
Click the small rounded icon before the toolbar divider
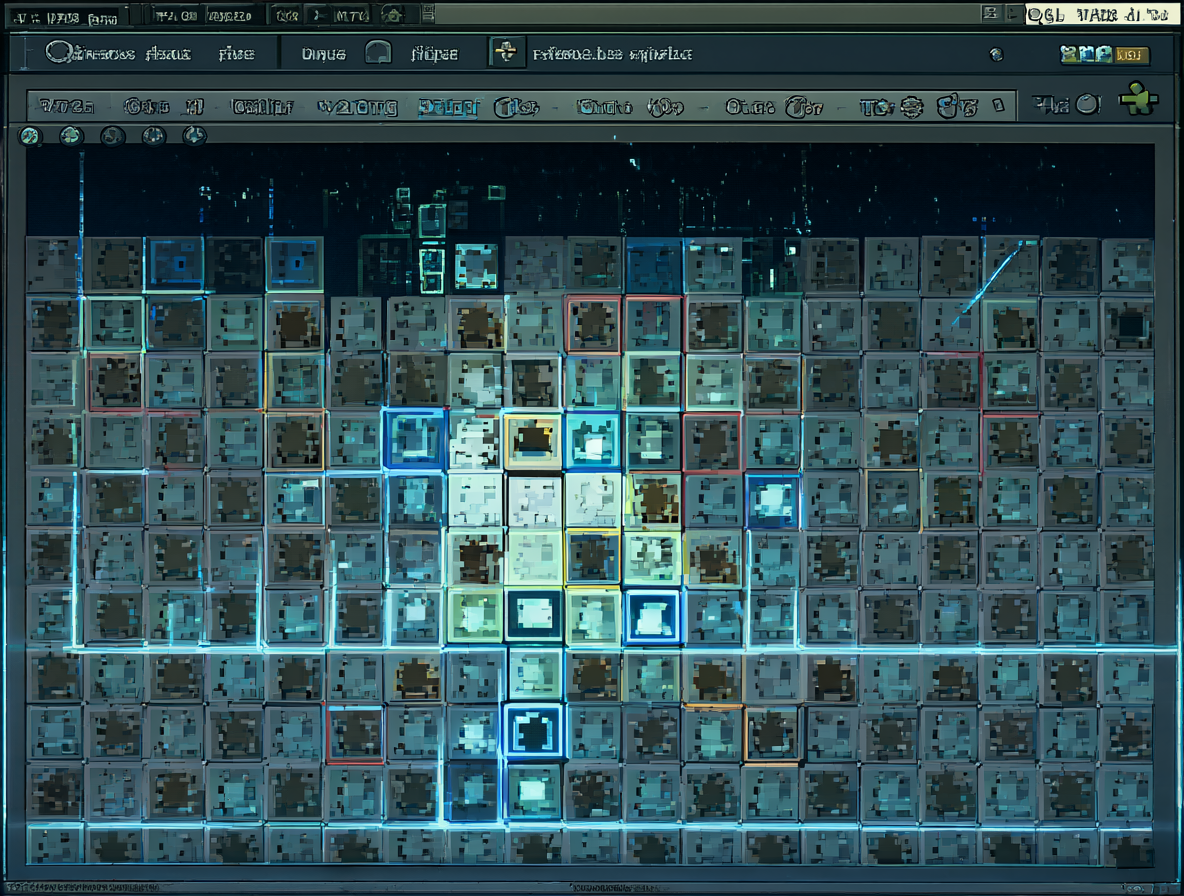998,106
